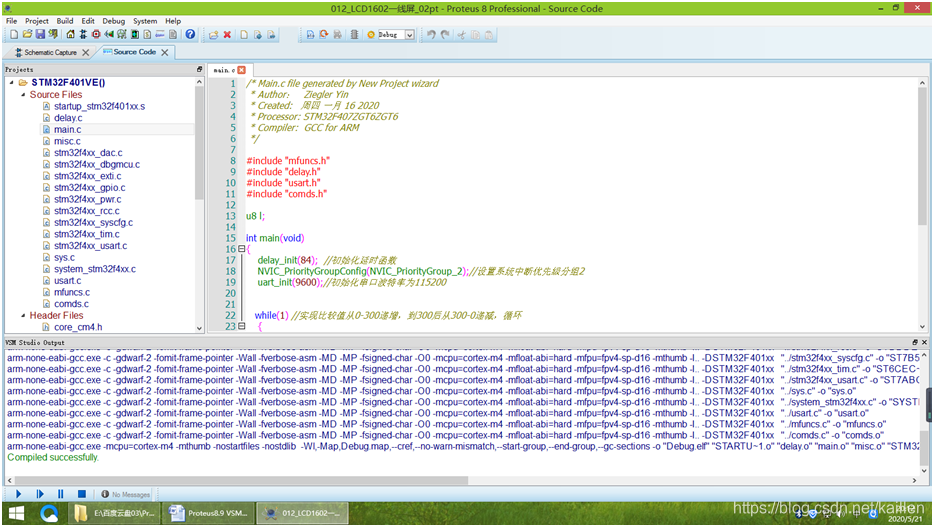
Task: Click the output panel horizontal scrollbar
Action: point(241,480)
